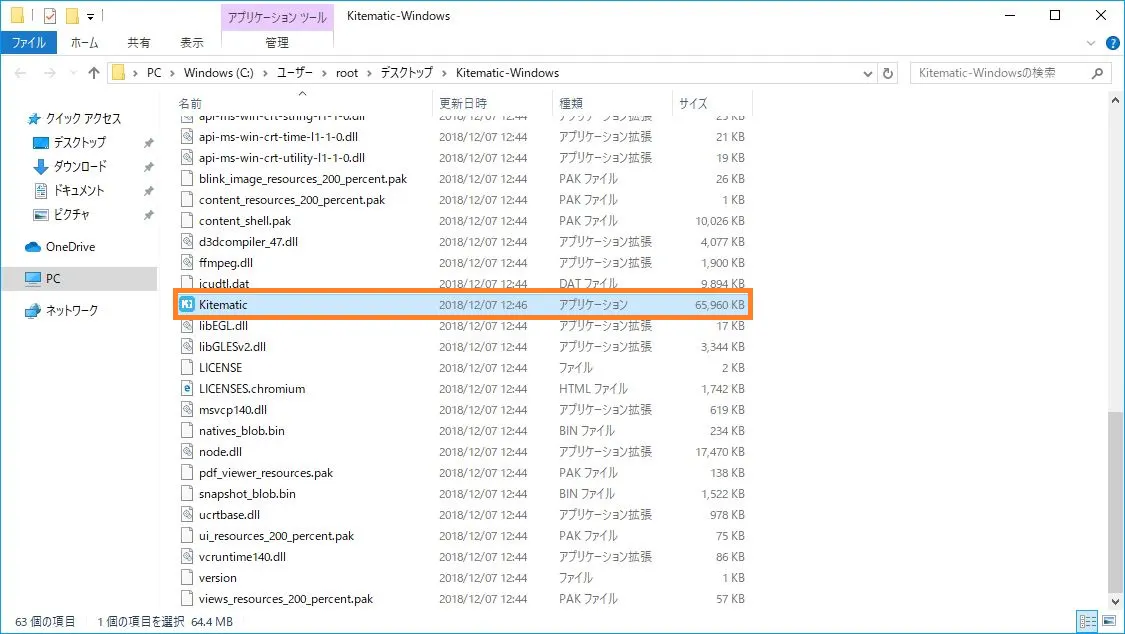
Task: Open the 管理 ribbon tab
Action: coord(277,43)
